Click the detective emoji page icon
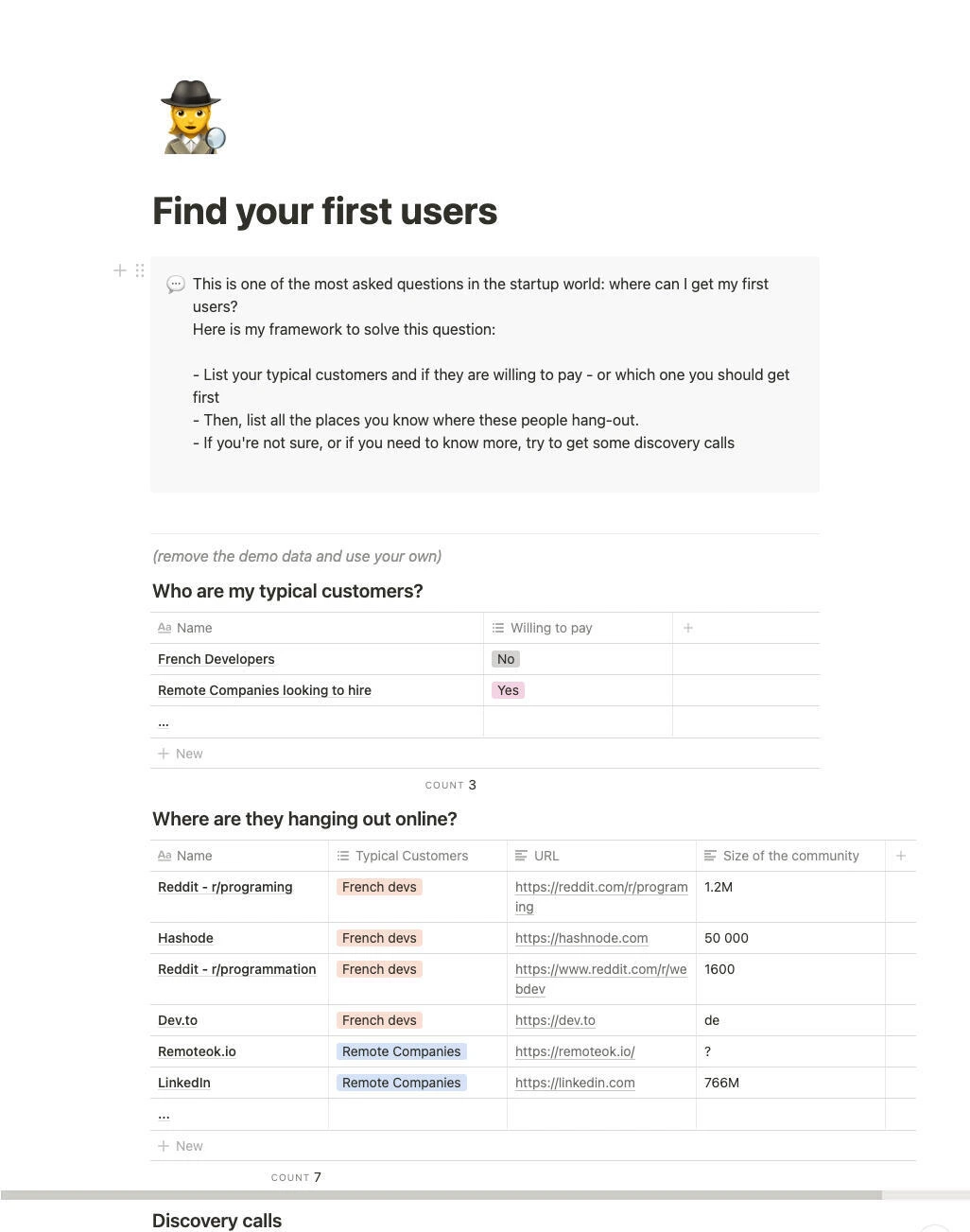The width and height of the screenshot is (970, 1232). click(193, 117)
